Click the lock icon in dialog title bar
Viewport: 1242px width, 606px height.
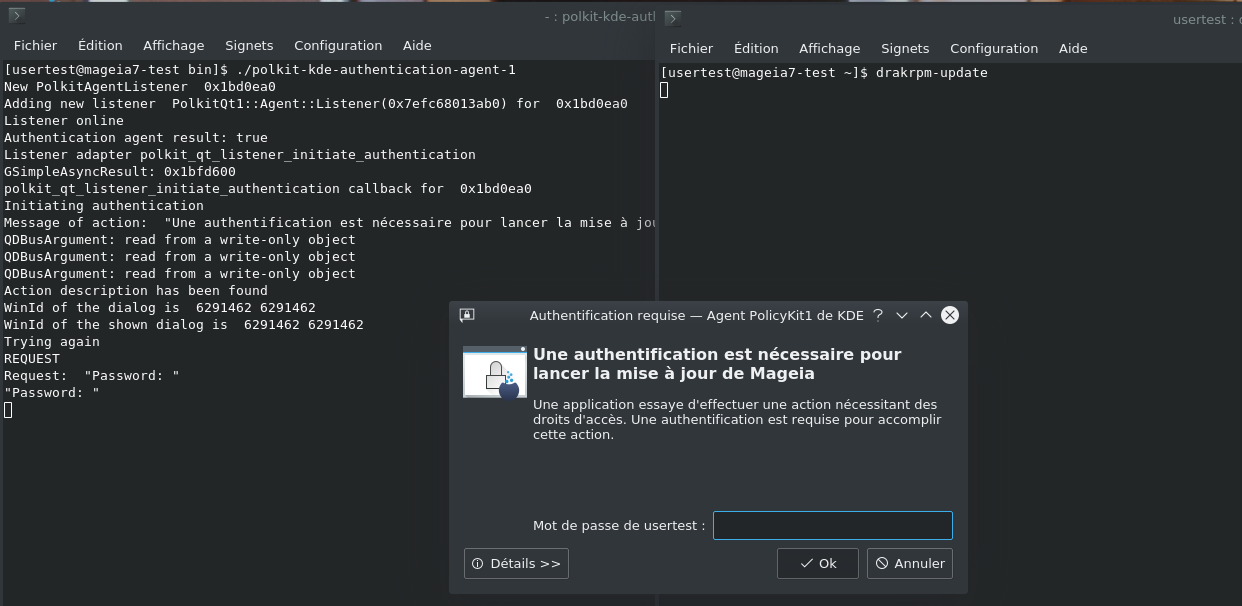[x=467, y=315]
